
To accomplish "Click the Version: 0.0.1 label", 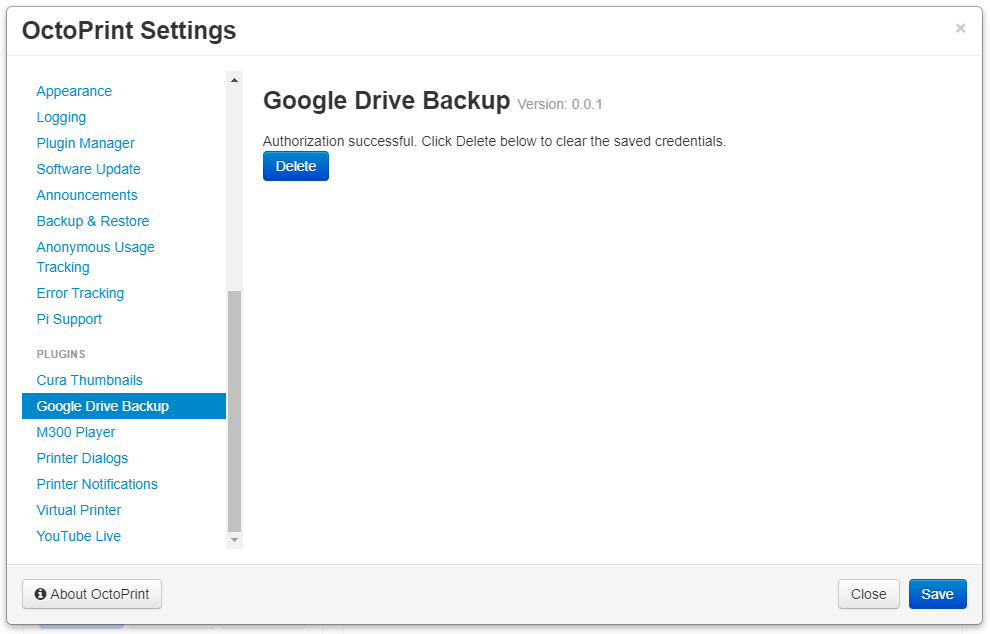I will click(560, 104).
